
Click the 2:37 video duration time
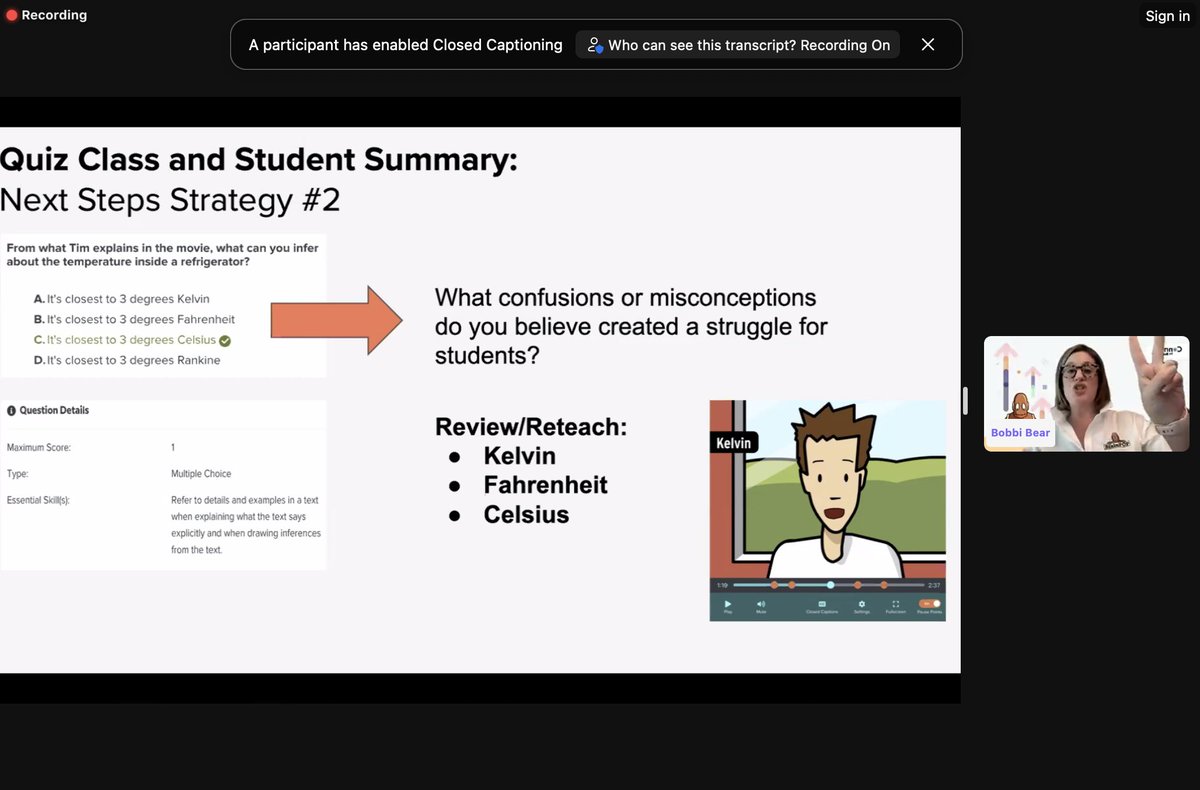tap(934, 585)
